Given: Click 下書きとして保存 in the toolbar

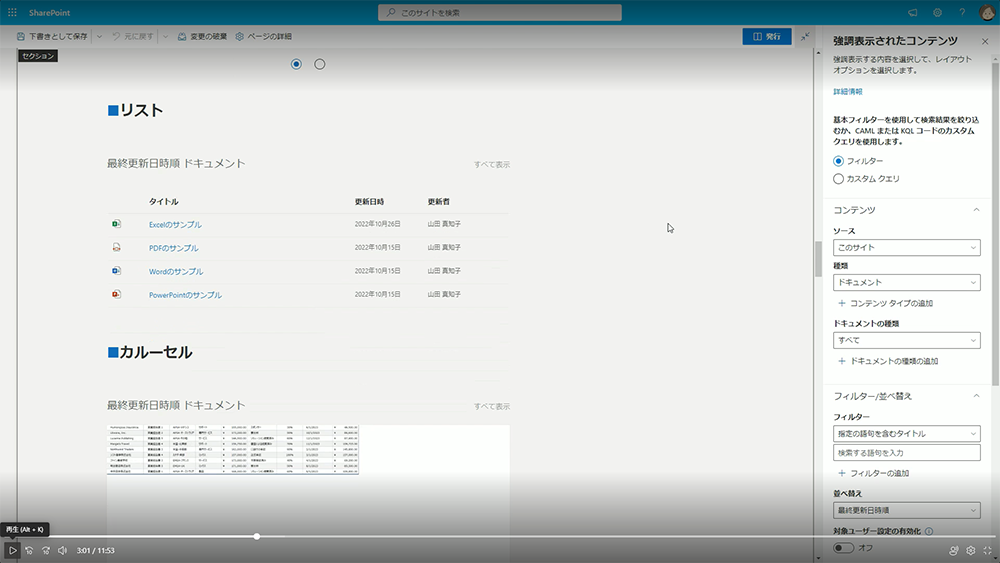Looking at the screenshot, I should click(x=52, y=37).
